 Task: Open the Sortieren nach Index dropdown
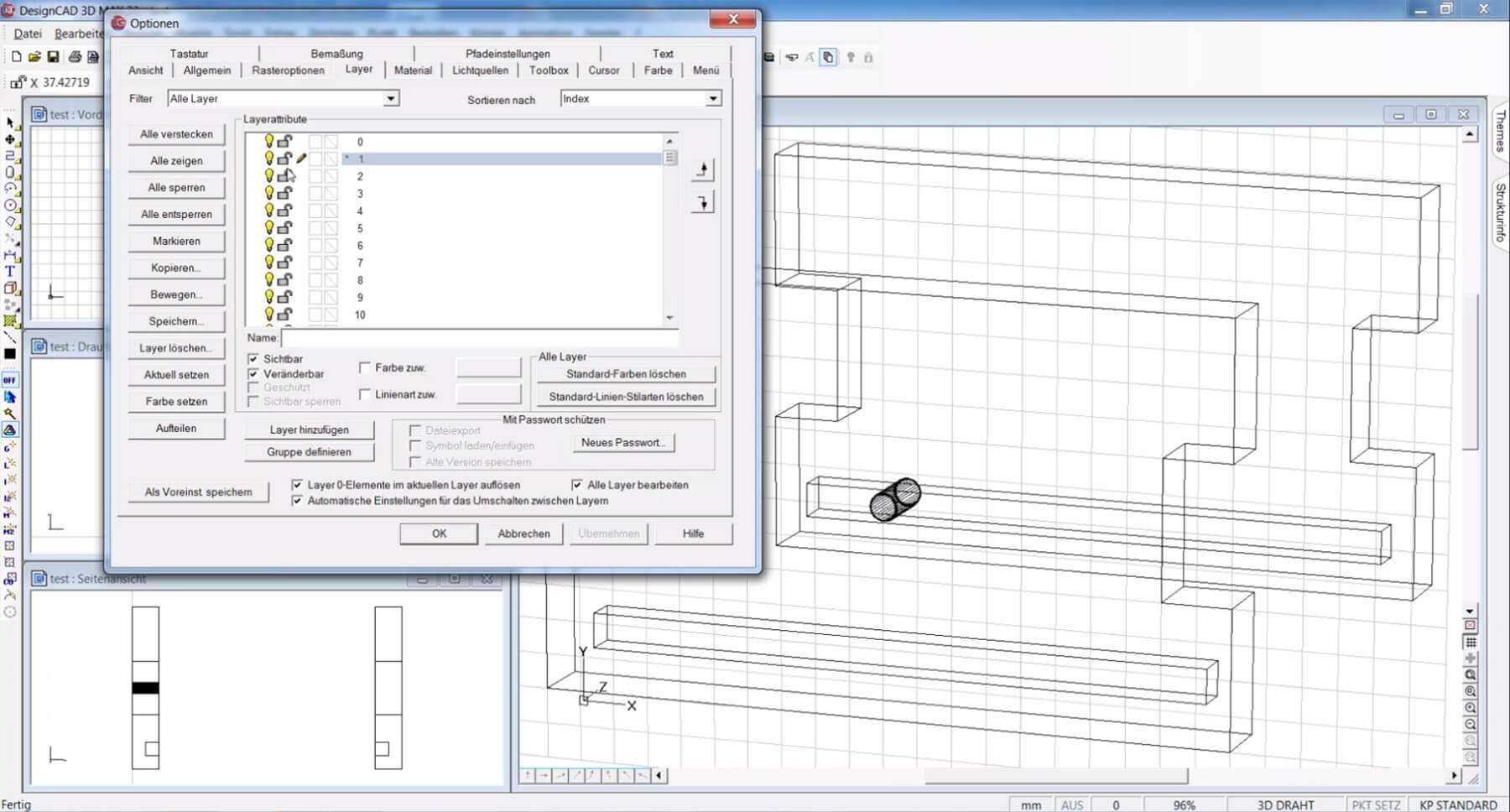[712, 98]
